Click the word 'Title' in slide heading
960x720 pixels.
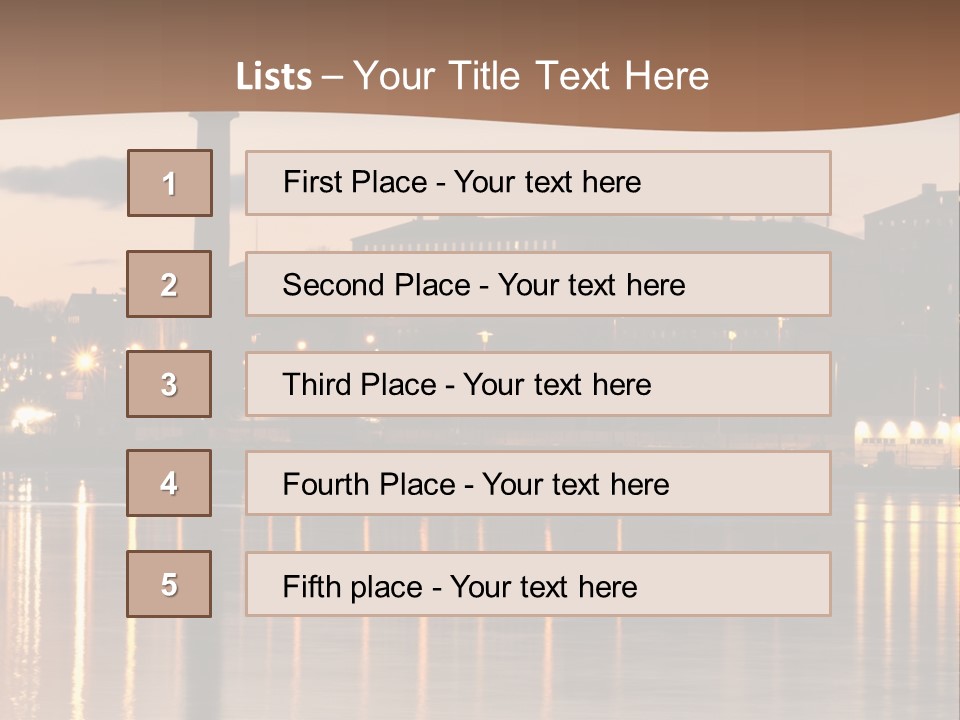pos(484,76)
